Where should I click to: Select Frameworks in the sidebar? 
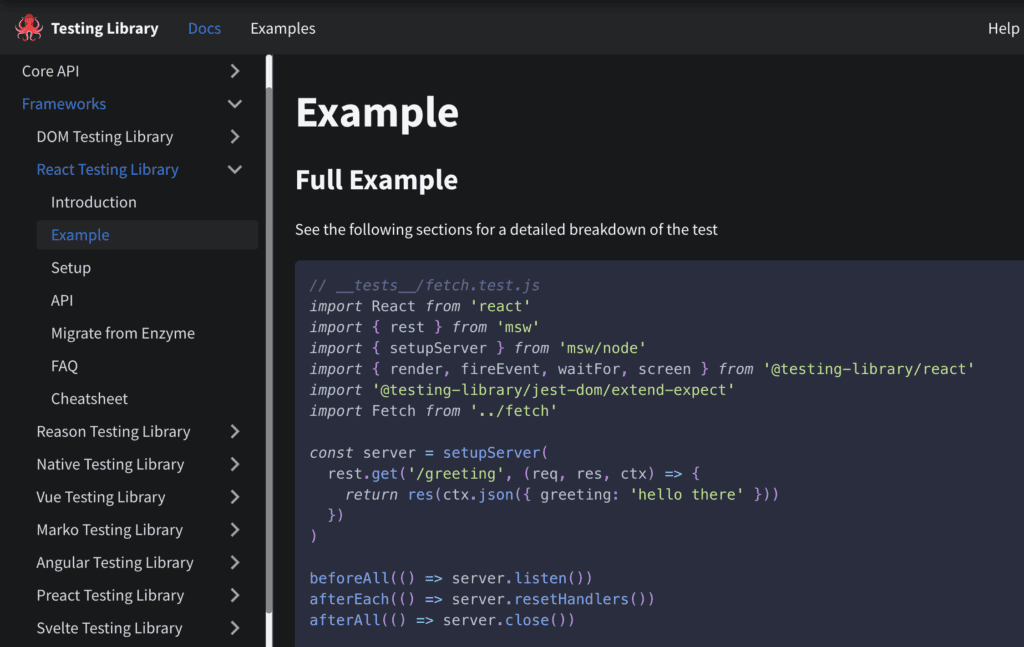(64, 104)
